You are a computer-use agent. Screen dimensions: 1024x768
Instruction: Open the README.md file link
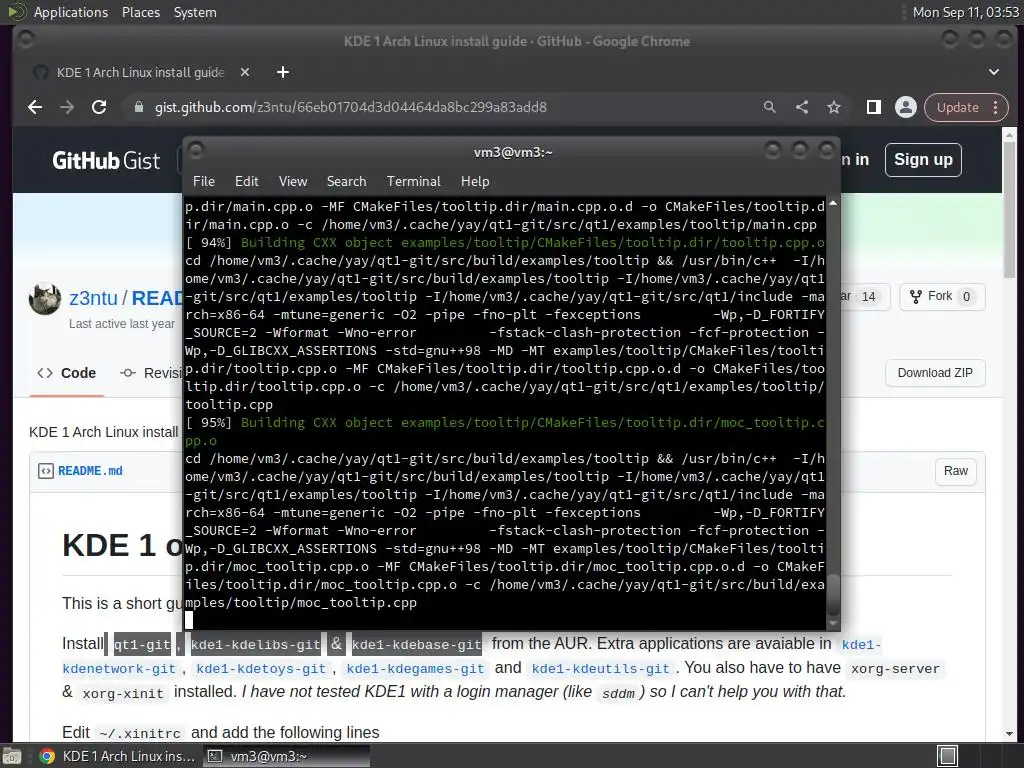(90, 471)
